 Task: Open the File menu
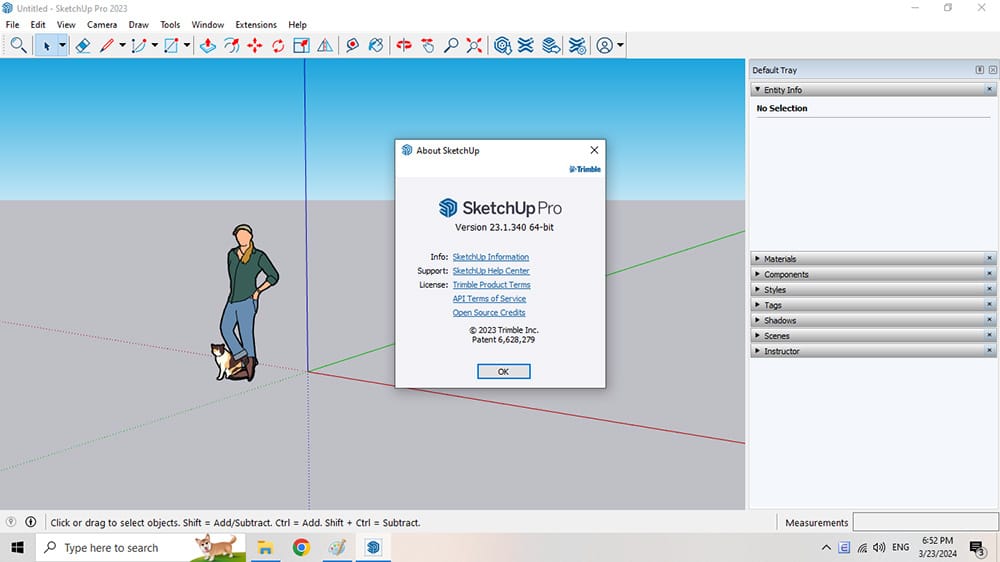pyautogui.click(x=12, y=25)
